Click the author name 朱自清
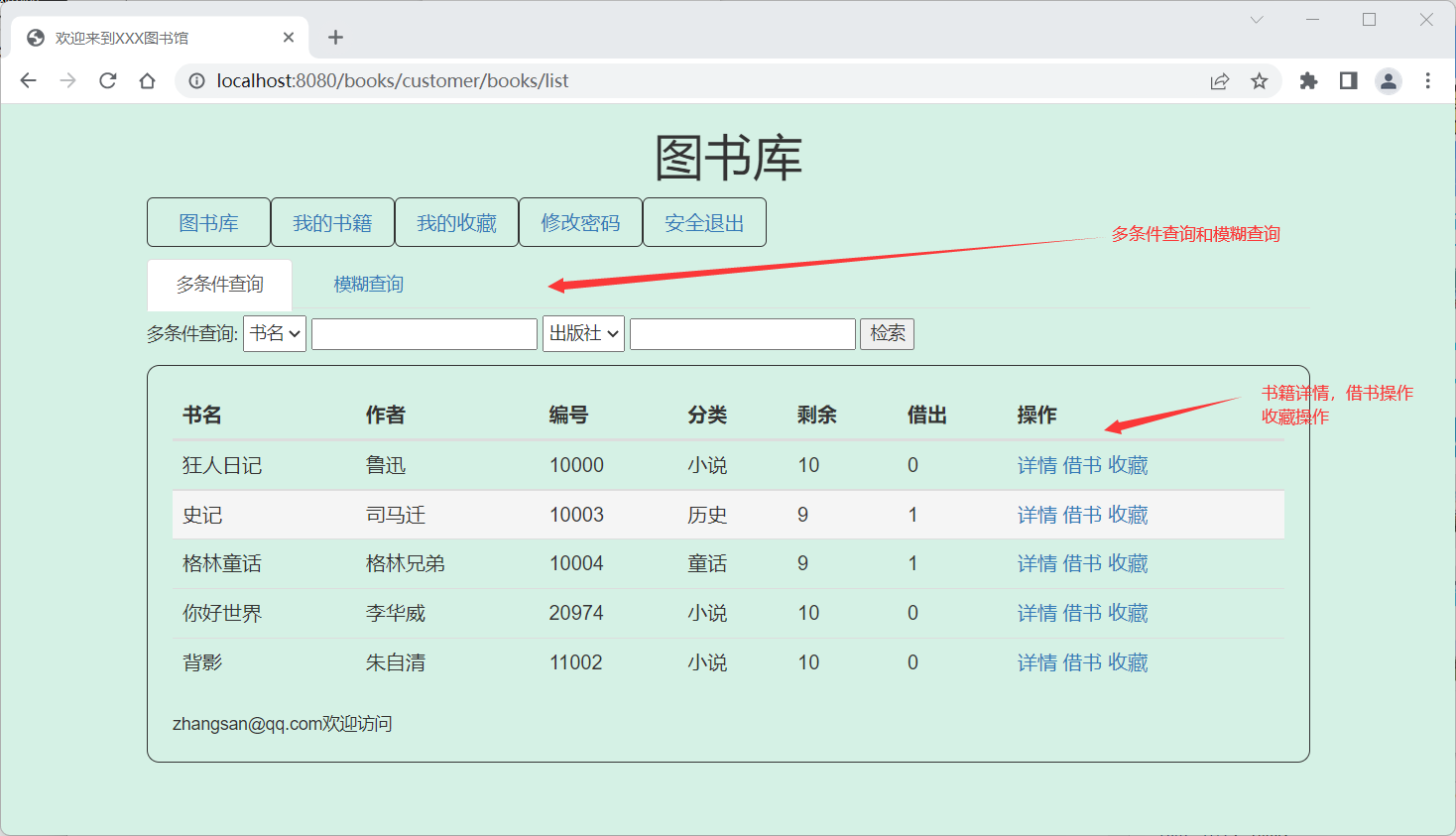 (396, 662)
